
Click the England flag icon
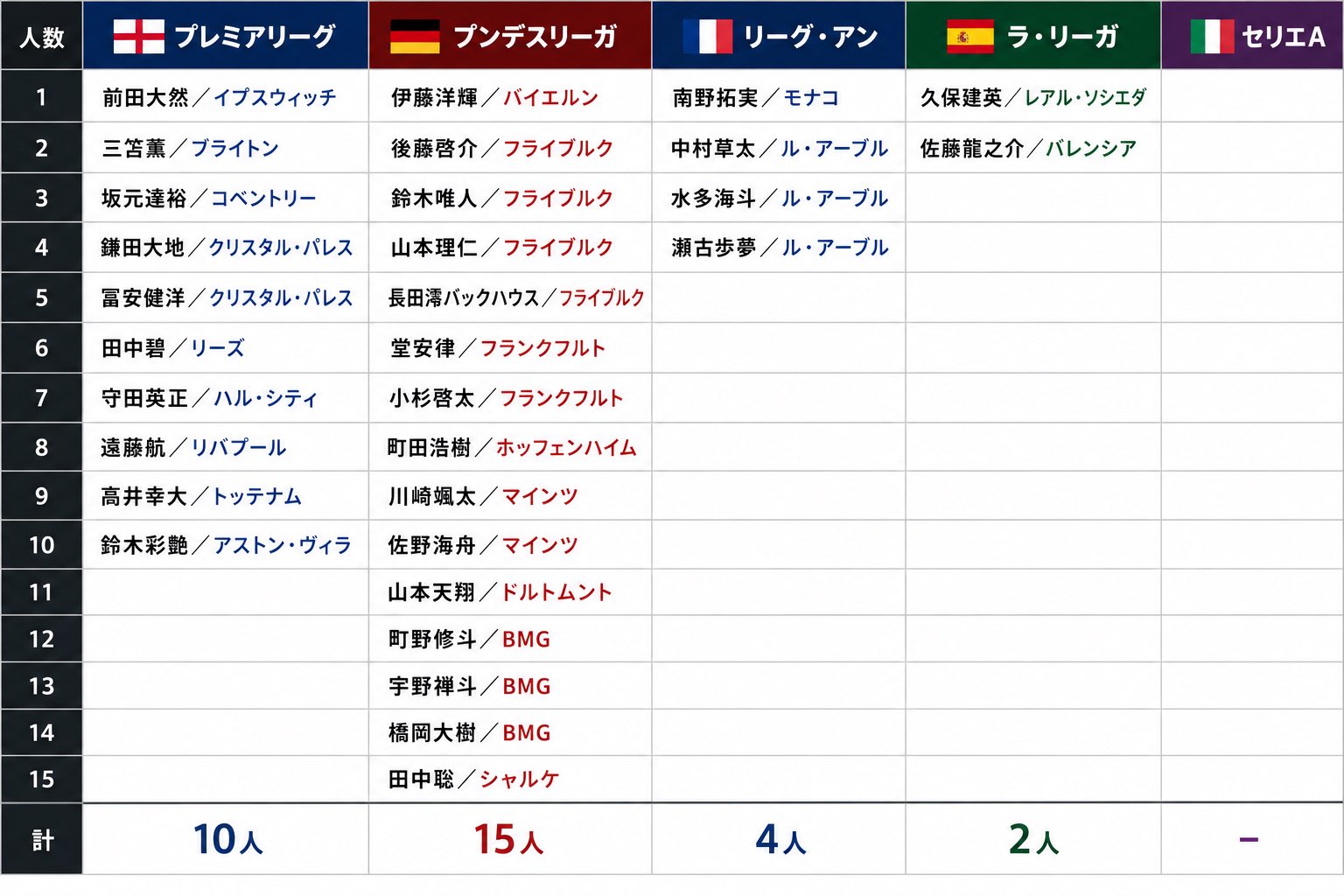click(x=138, y=36)
